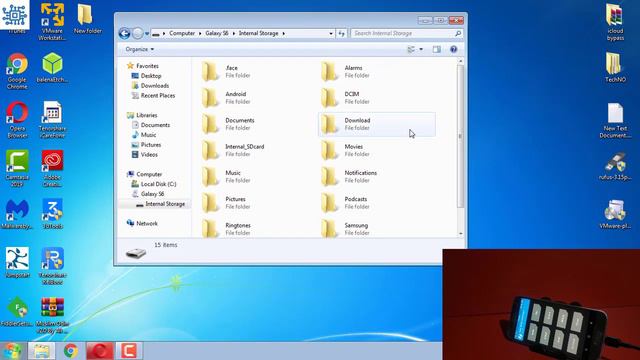Select the Download folder
640x360 pixels.
pyautogui.click(x=377, y=124)
